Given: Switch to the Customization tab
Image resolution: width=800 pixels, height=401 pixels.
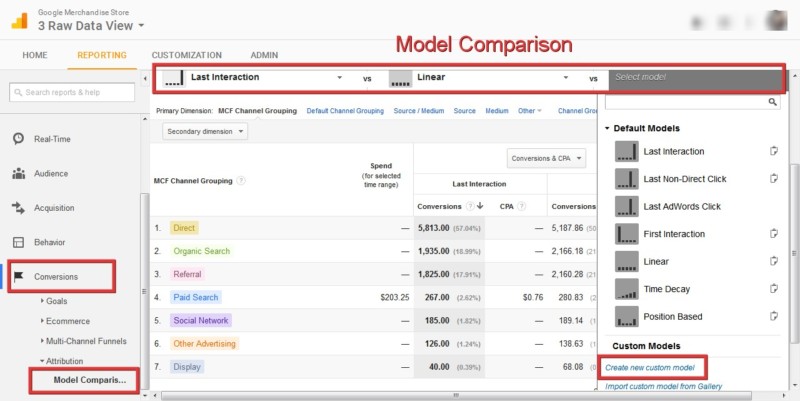Looking at the screenshot, I should pyautogui.click(x=186, y=55).
